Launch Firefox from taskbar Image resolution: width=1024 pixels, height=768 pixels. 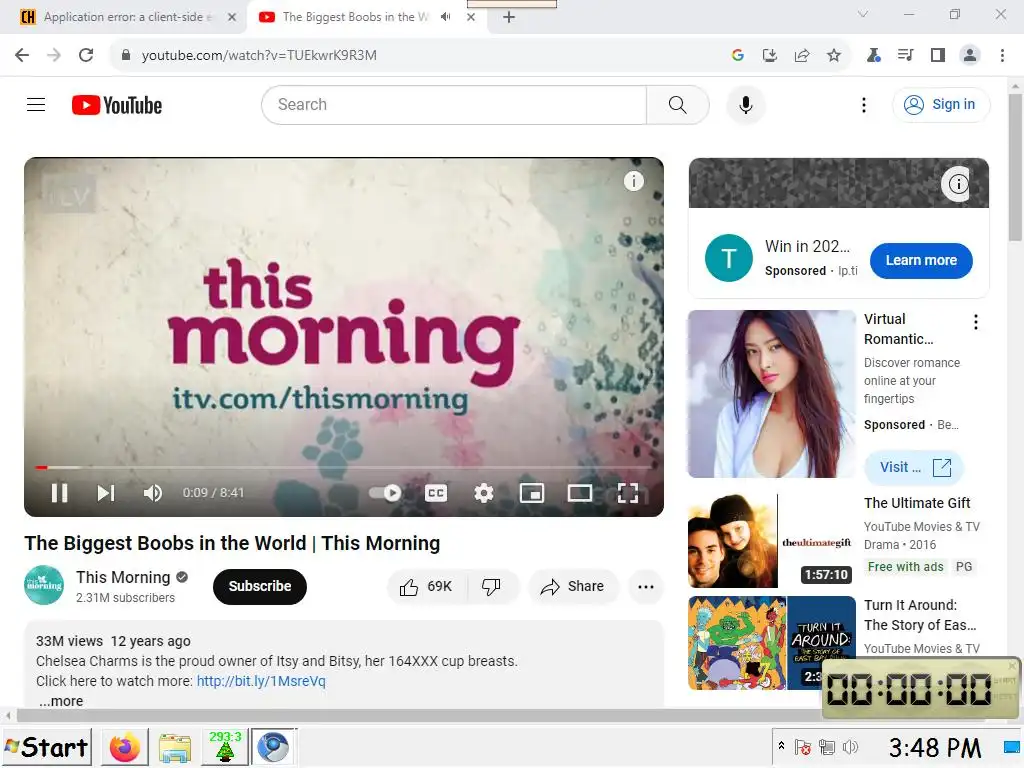[x=124, y=747]
